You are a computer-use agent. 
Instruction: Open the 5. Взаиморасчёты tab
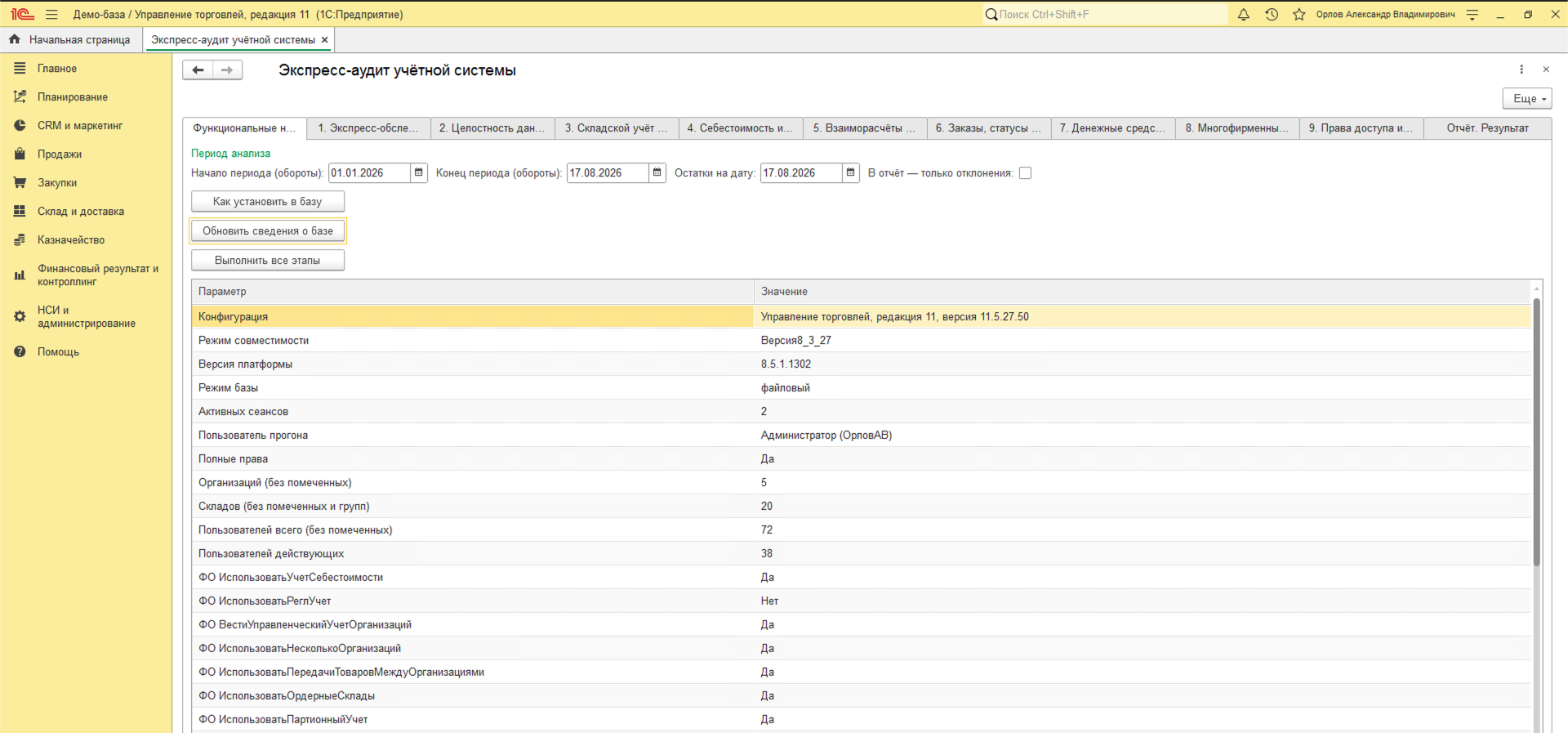tap(865, 128)
